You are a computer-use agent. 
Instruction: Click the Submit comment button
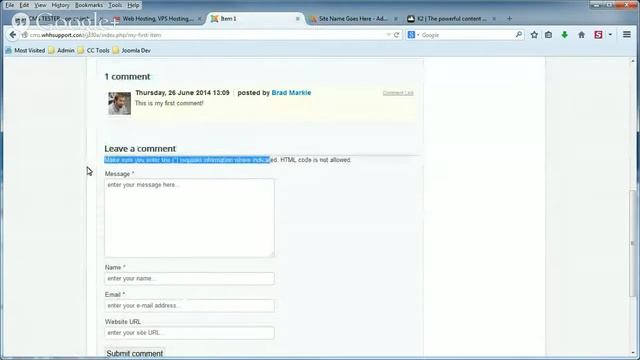(135, 353)
